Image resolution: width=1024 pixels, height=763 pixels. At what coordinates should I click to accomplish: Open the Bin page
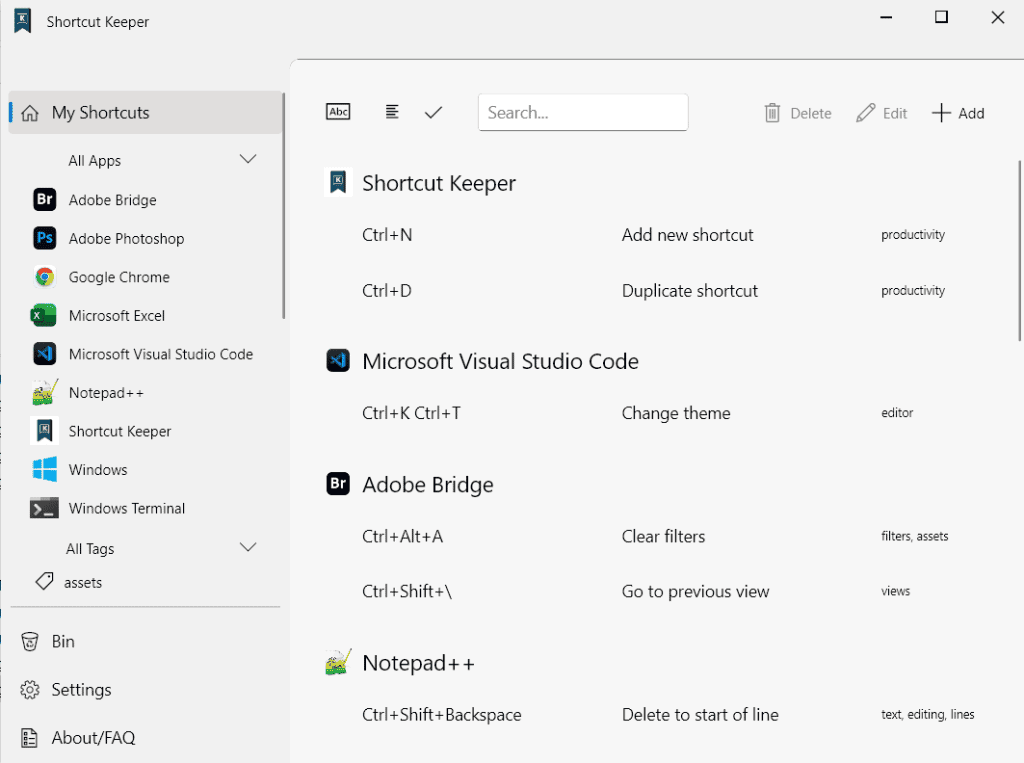(x=145, y=641)
